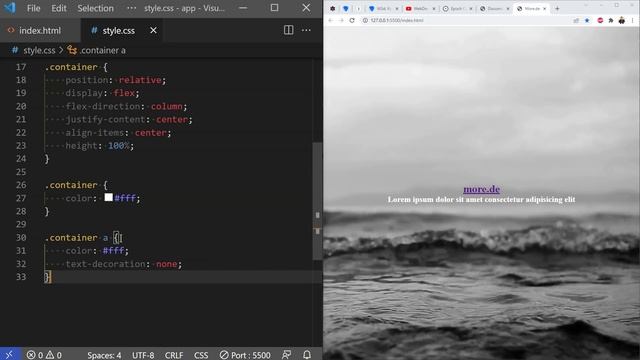Viewport: 640px width, 360px height.
Task: Stop Live Server on Port 5500
Action: 245,355
